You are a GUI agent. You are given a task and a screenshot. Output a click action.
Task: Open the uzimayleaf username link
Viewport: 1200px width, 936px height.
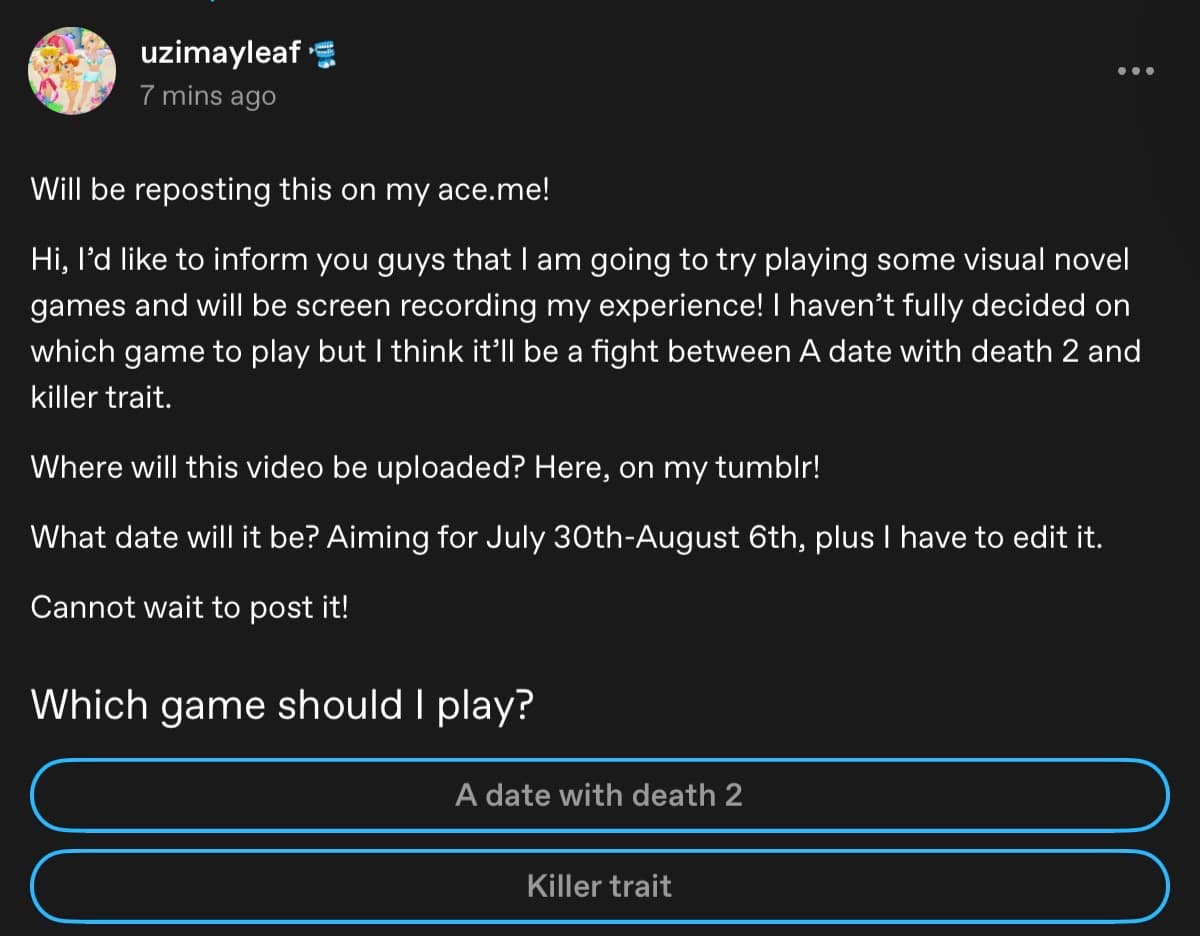coord(221,53)
